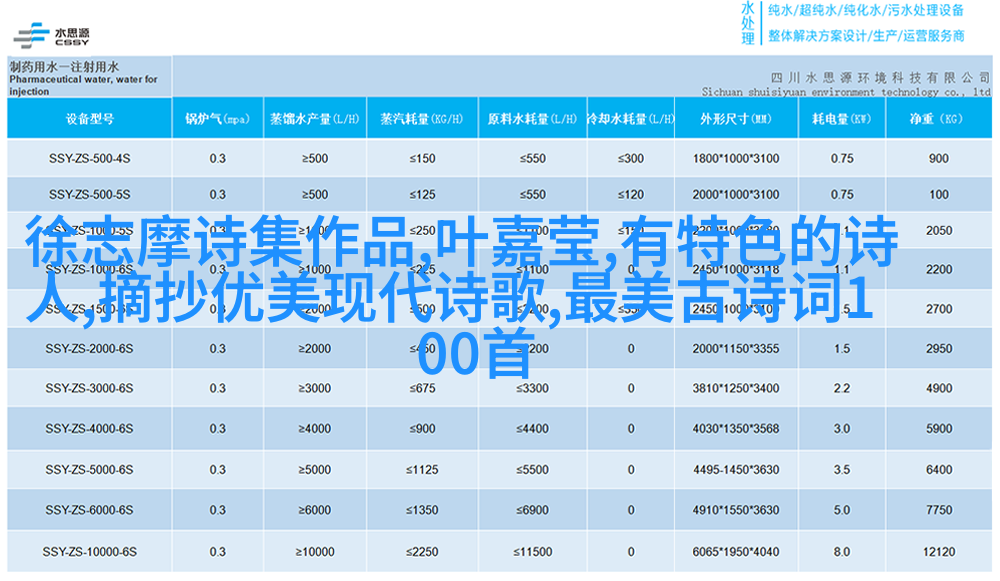The image size is (1000, 581).
Task: Click net weight value 2700
Action: coord(939,309)
